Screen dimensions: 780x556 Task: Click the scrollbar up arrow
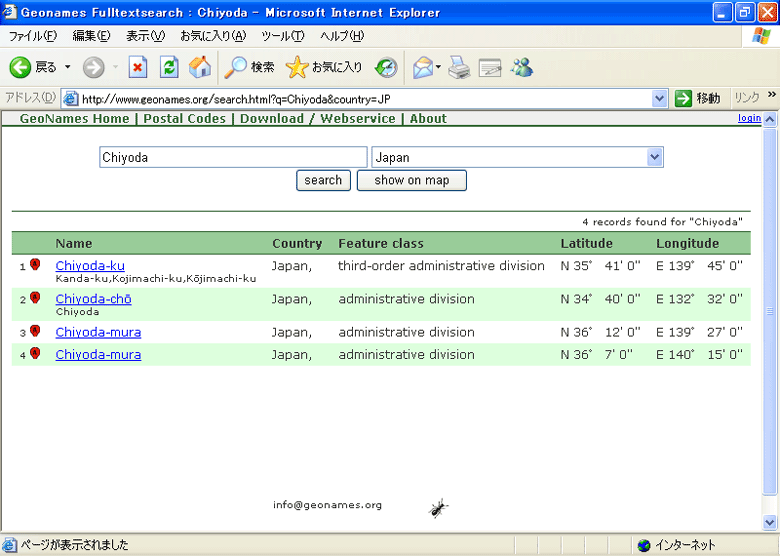[770, 120]
